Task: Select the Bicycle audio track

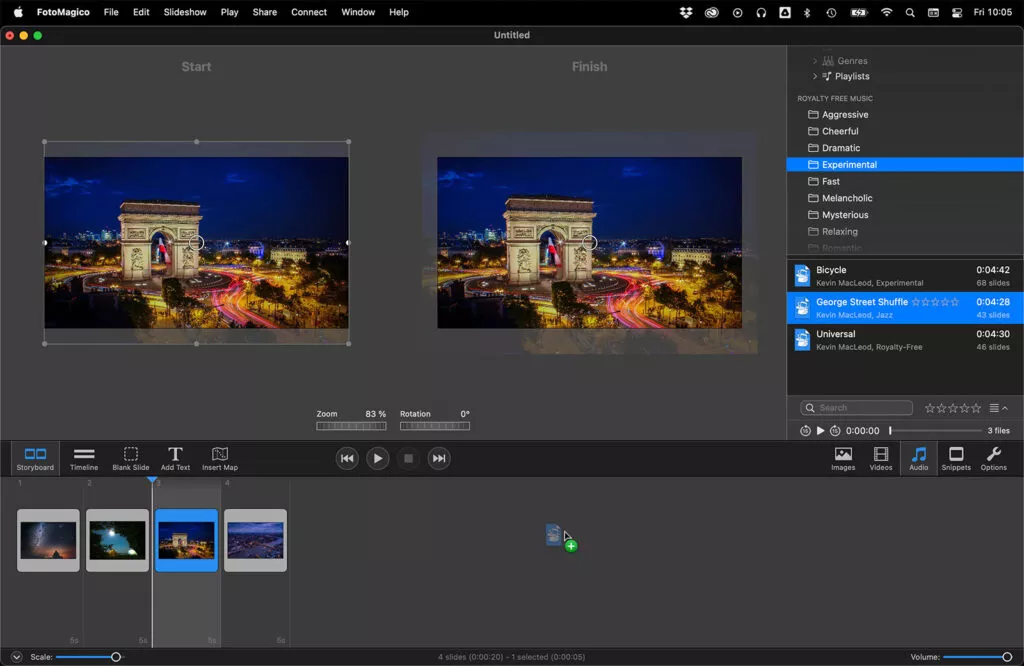Action: [x=905, y=276]
